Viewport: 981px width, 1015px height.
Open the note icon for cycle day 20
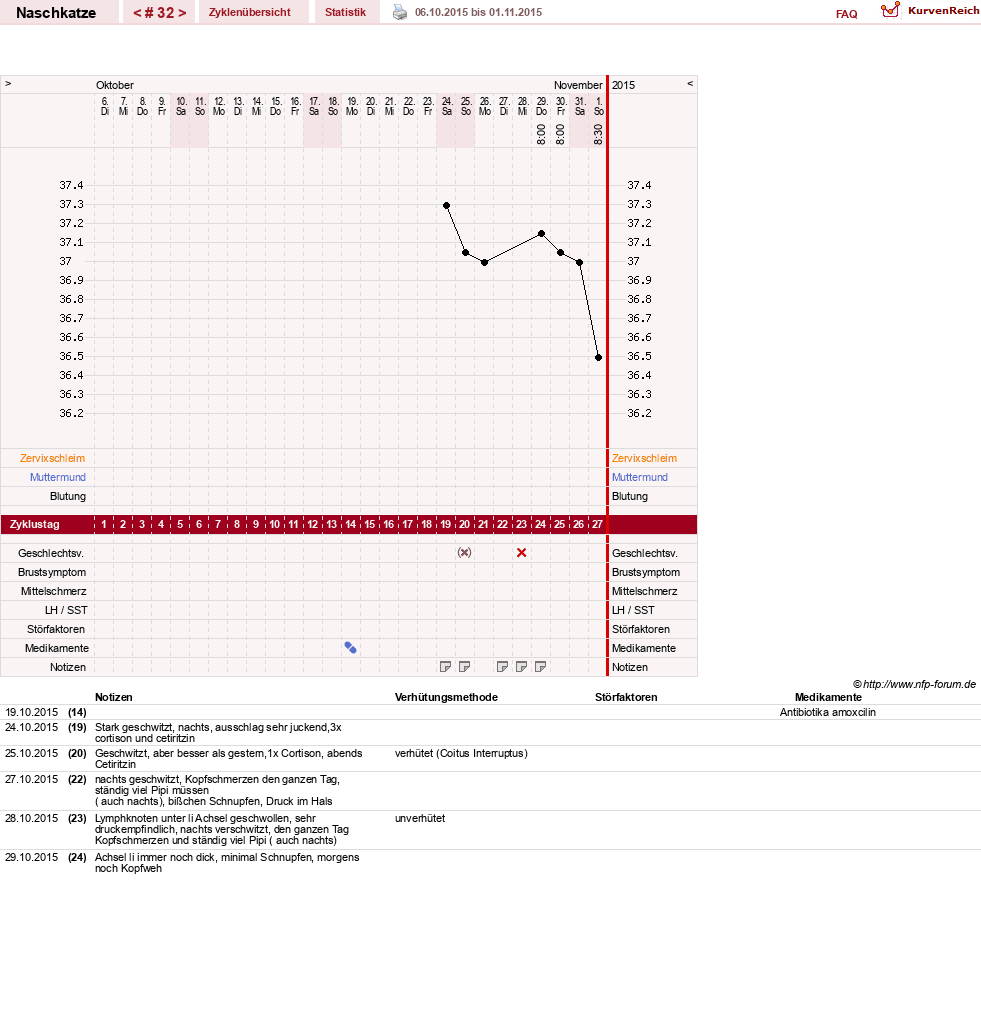coord(464,667)
